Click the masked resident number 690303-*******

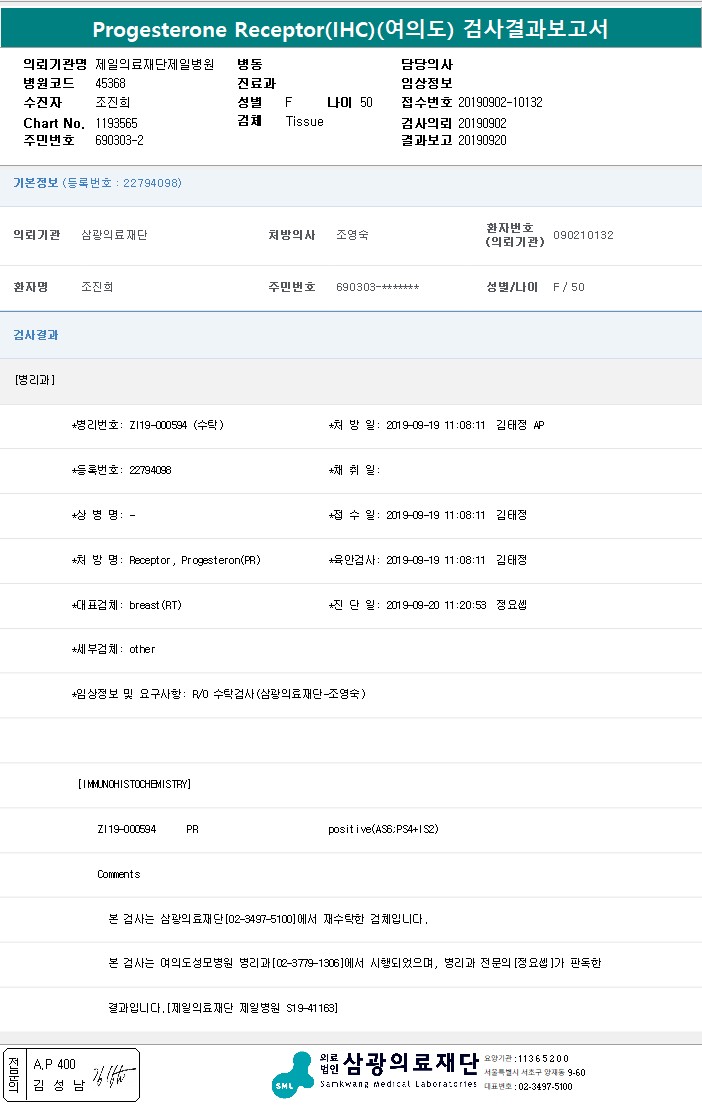pyautogui.click(x=377, y=287)
